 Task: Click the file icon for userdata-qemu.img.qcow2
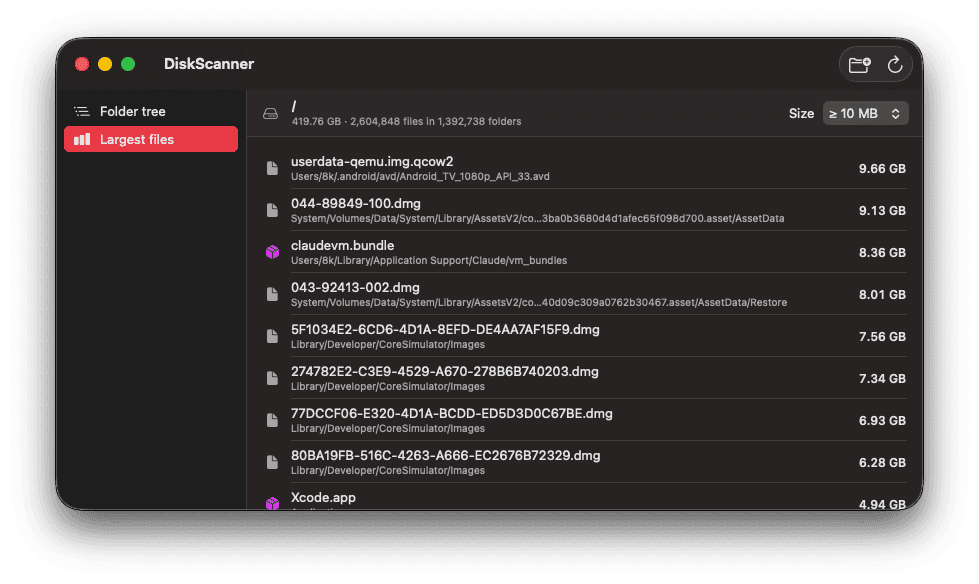point(272,168)
